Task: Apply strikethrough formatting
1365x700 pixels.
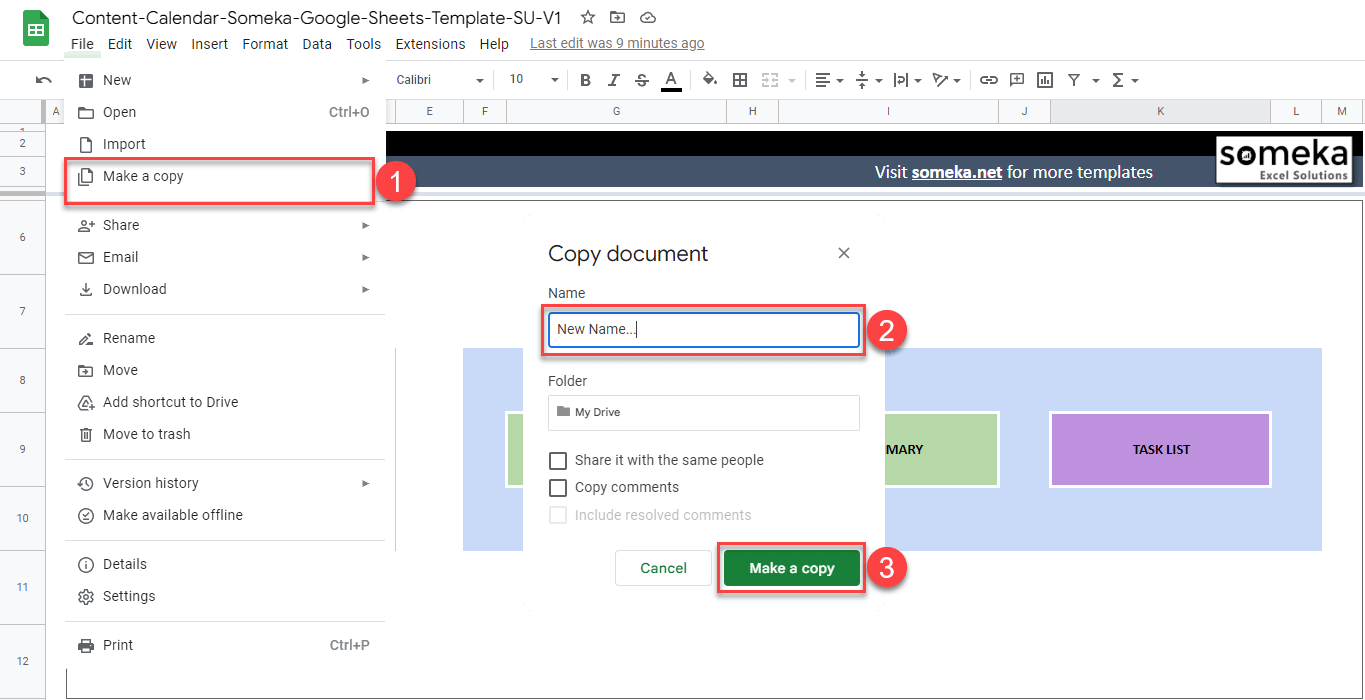Action: pos(642,80)
